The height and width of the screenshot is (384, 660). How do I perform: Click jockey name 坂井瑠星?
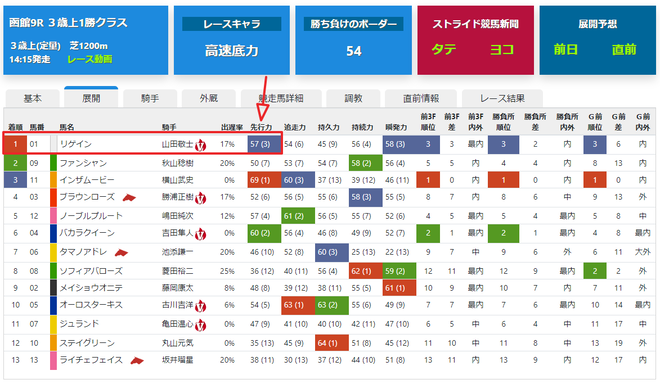coord(178,360)
